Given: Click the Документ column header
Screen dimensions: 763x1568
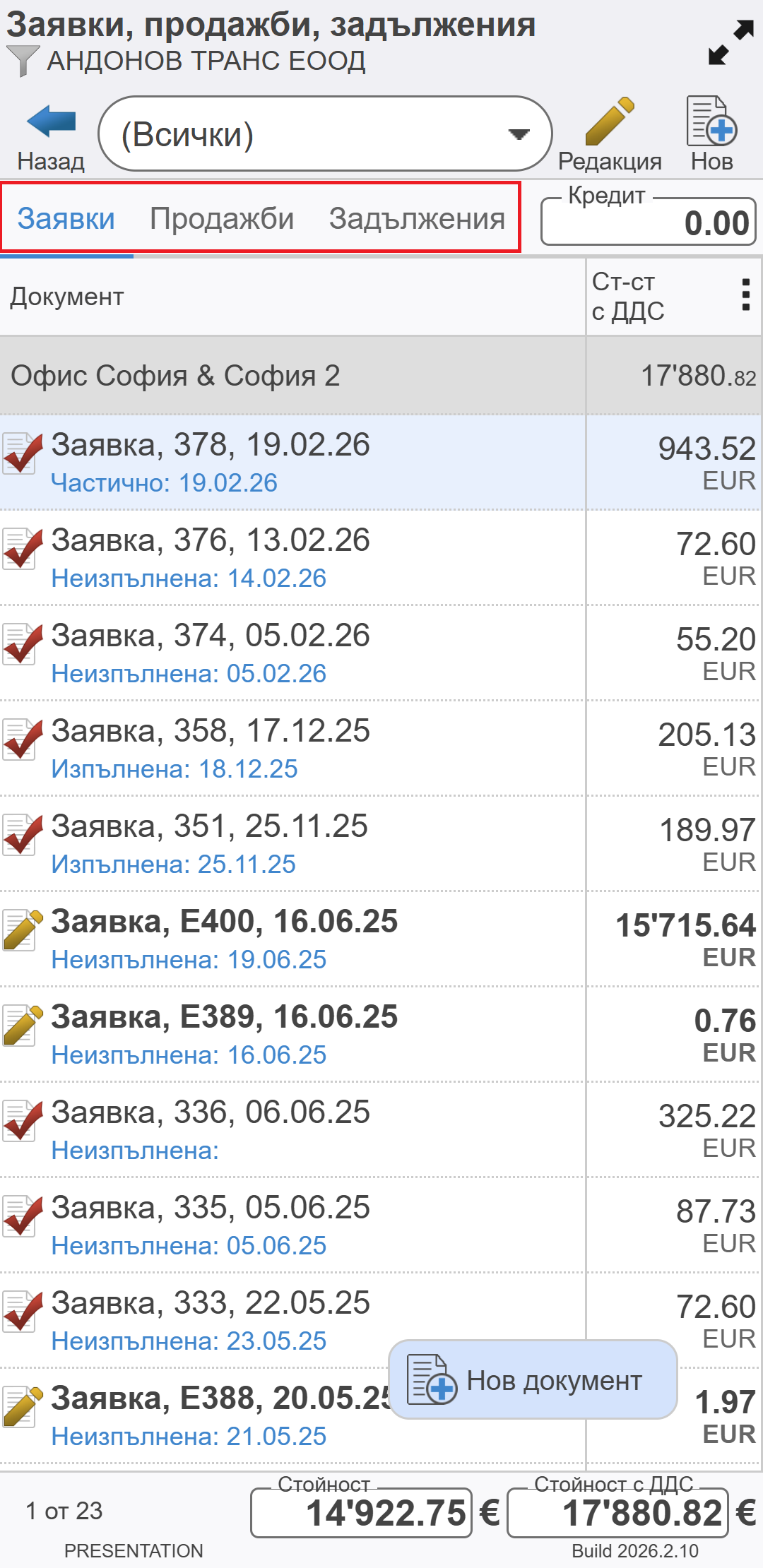Looking at the screenshot, I should [x=67, y=297].
